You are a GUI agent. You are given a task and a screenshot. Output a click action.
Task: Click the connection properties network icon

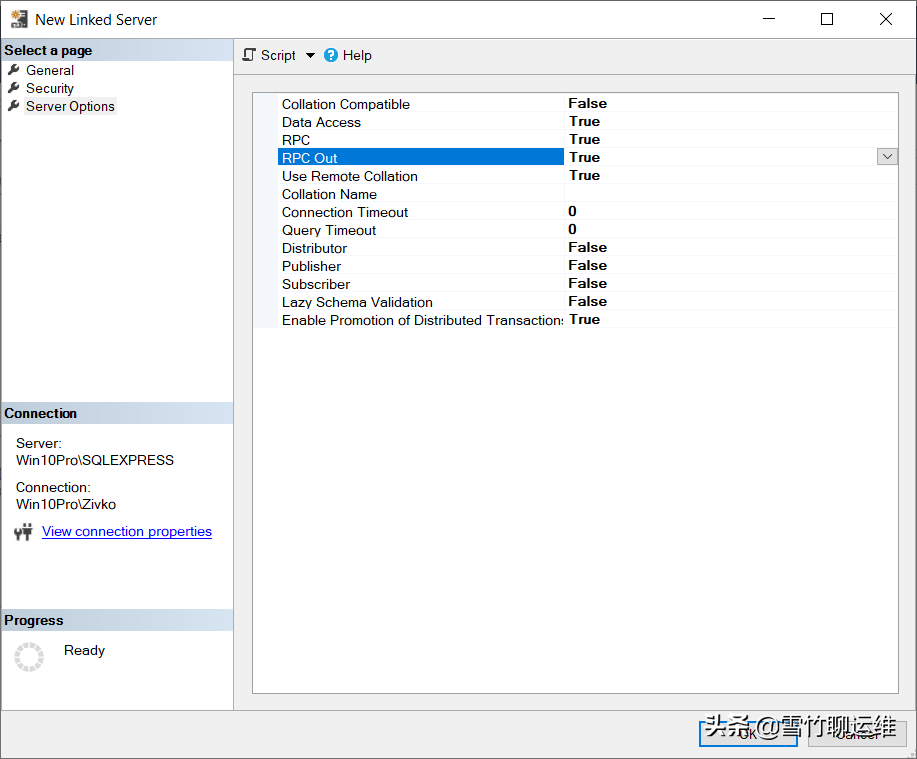(23, 532)
